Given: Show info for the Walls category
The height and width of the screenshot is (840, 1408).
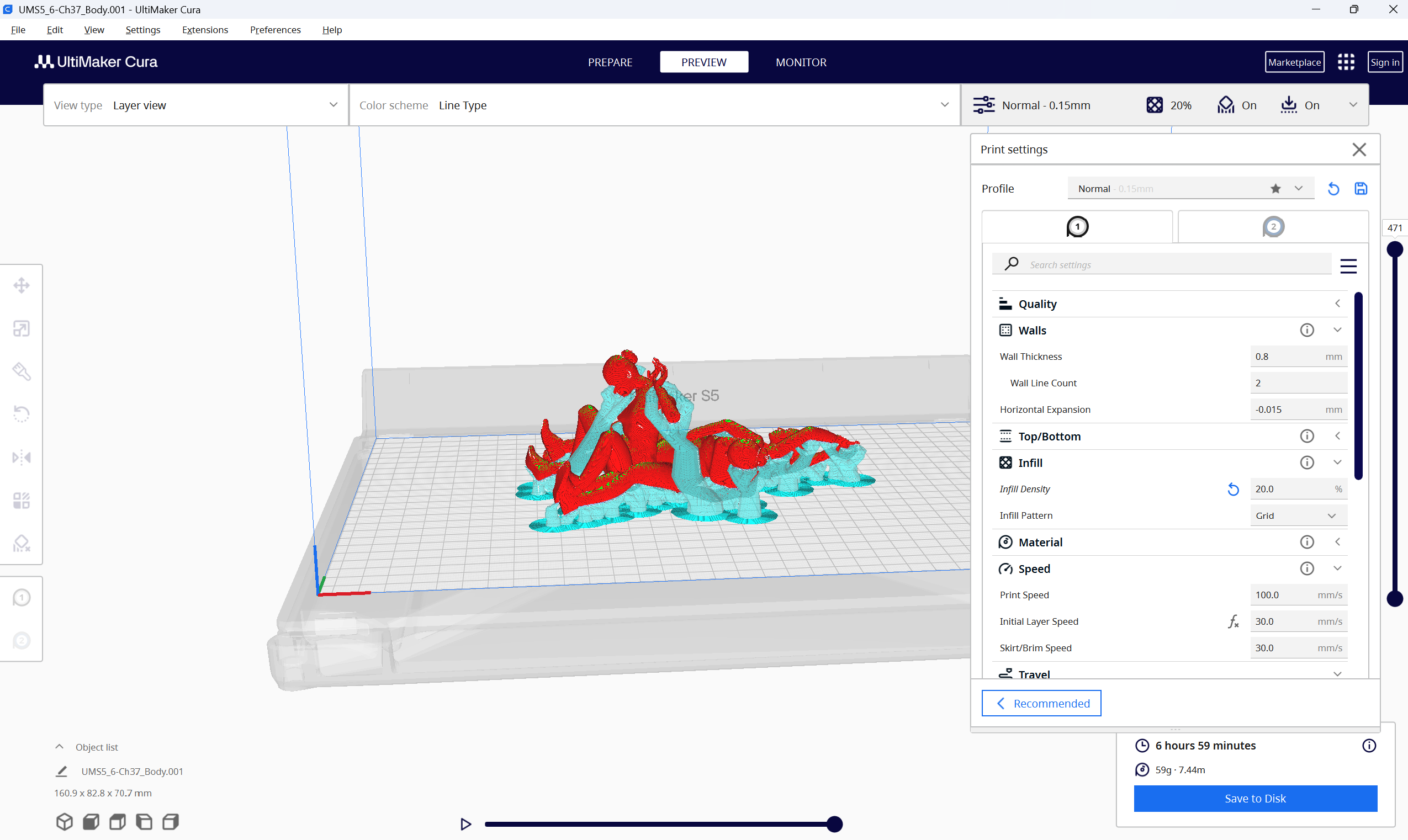Looking at the screenshot, I should click(x=1306, y=330).
